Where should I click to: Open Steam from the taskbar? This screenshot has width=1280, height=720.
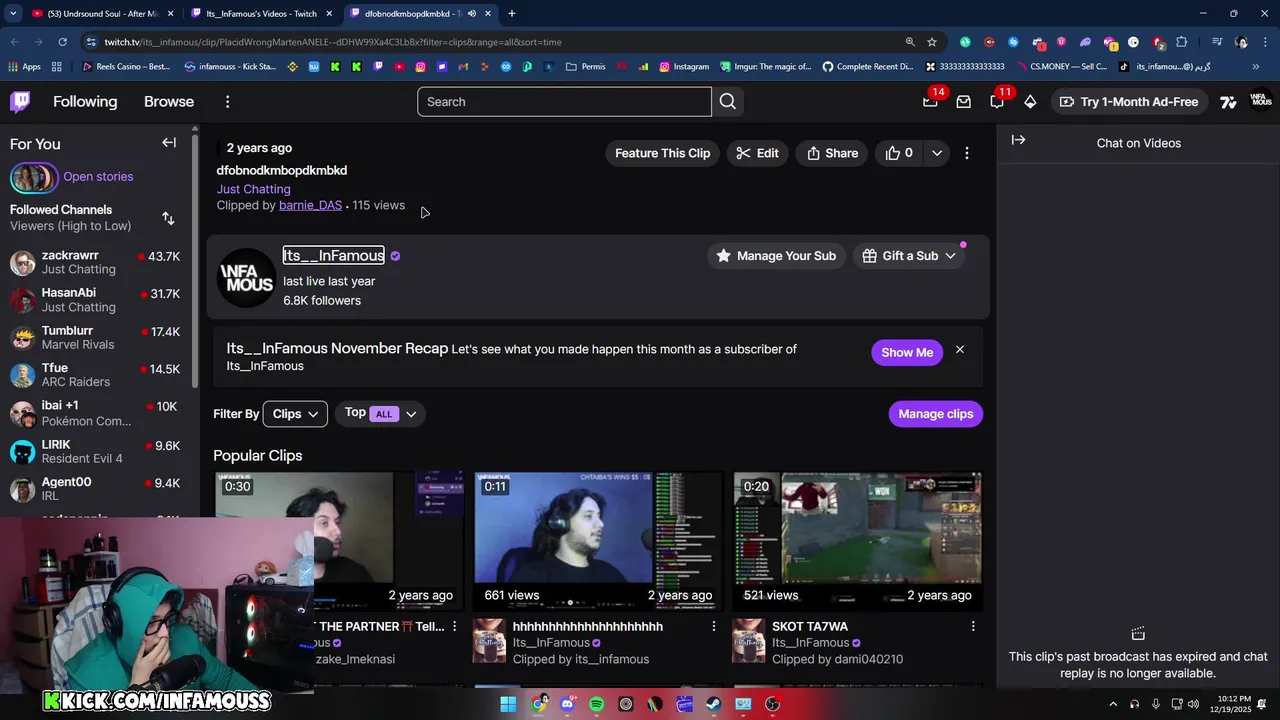coord(714,704)
